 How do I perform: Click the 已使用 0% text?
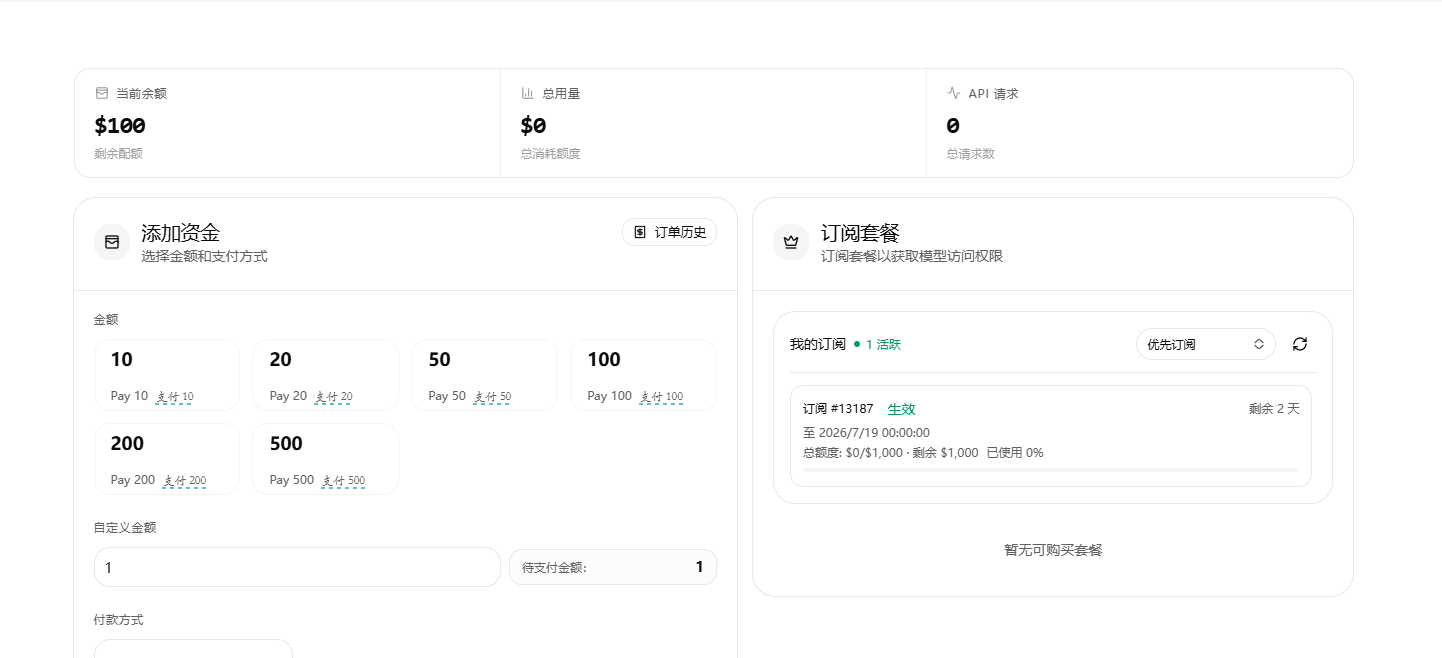[1015, 453]
